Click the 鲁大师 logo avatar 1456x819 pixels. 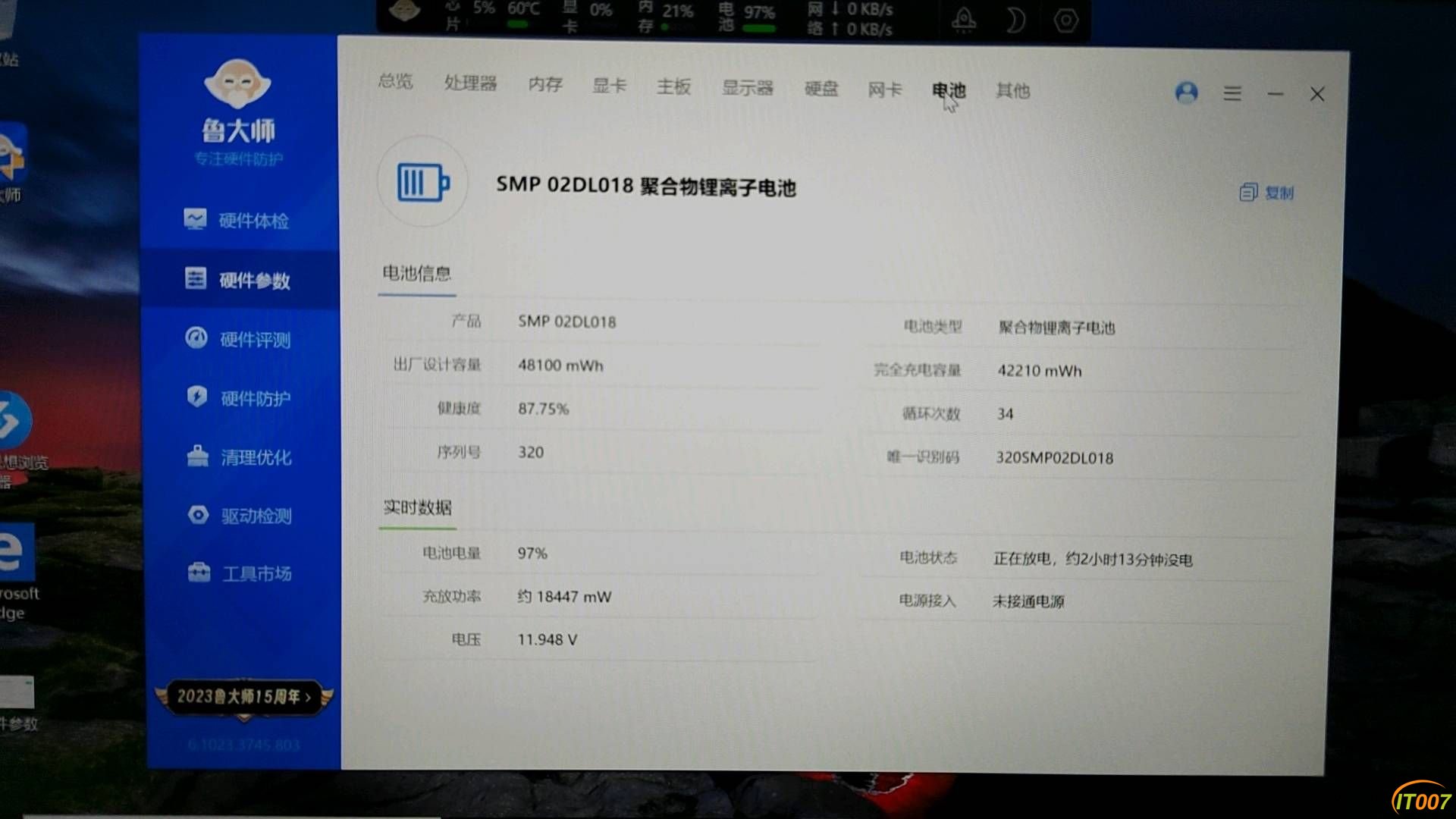point(237,83)
